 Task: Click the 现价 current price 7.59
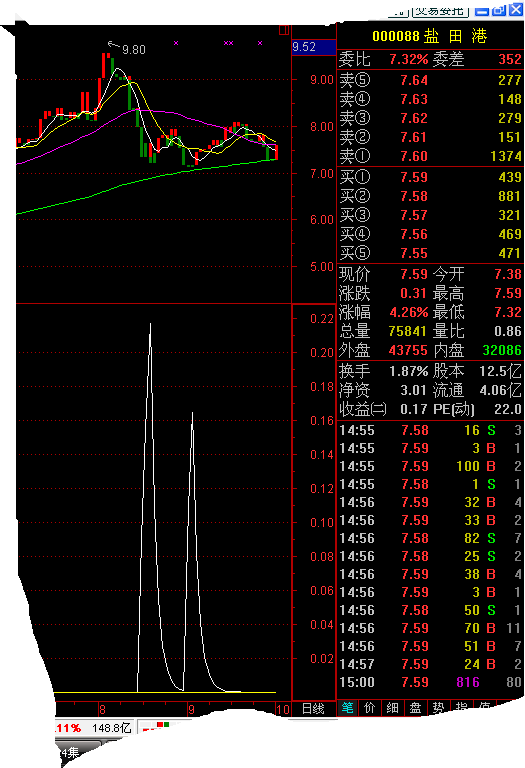414,274
